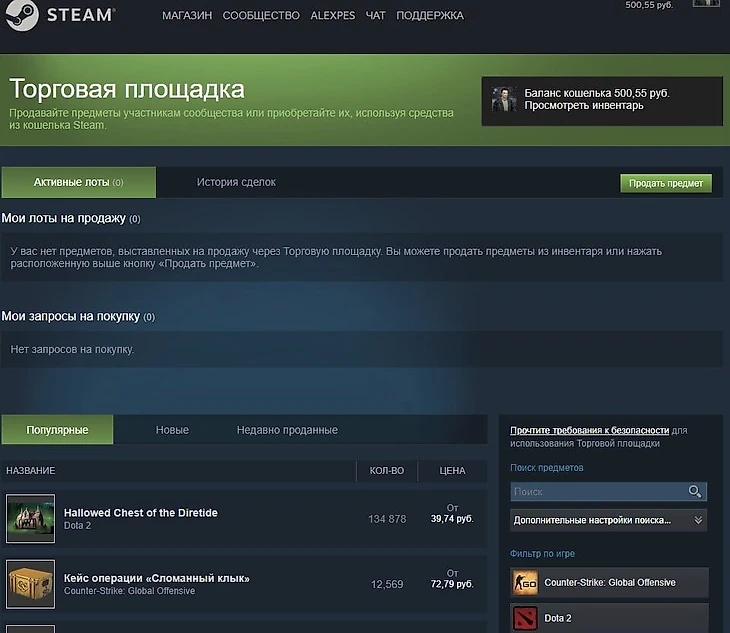730x633 pixels.
Task: Click the 72,79 руб. price
Action: (452, 584)
